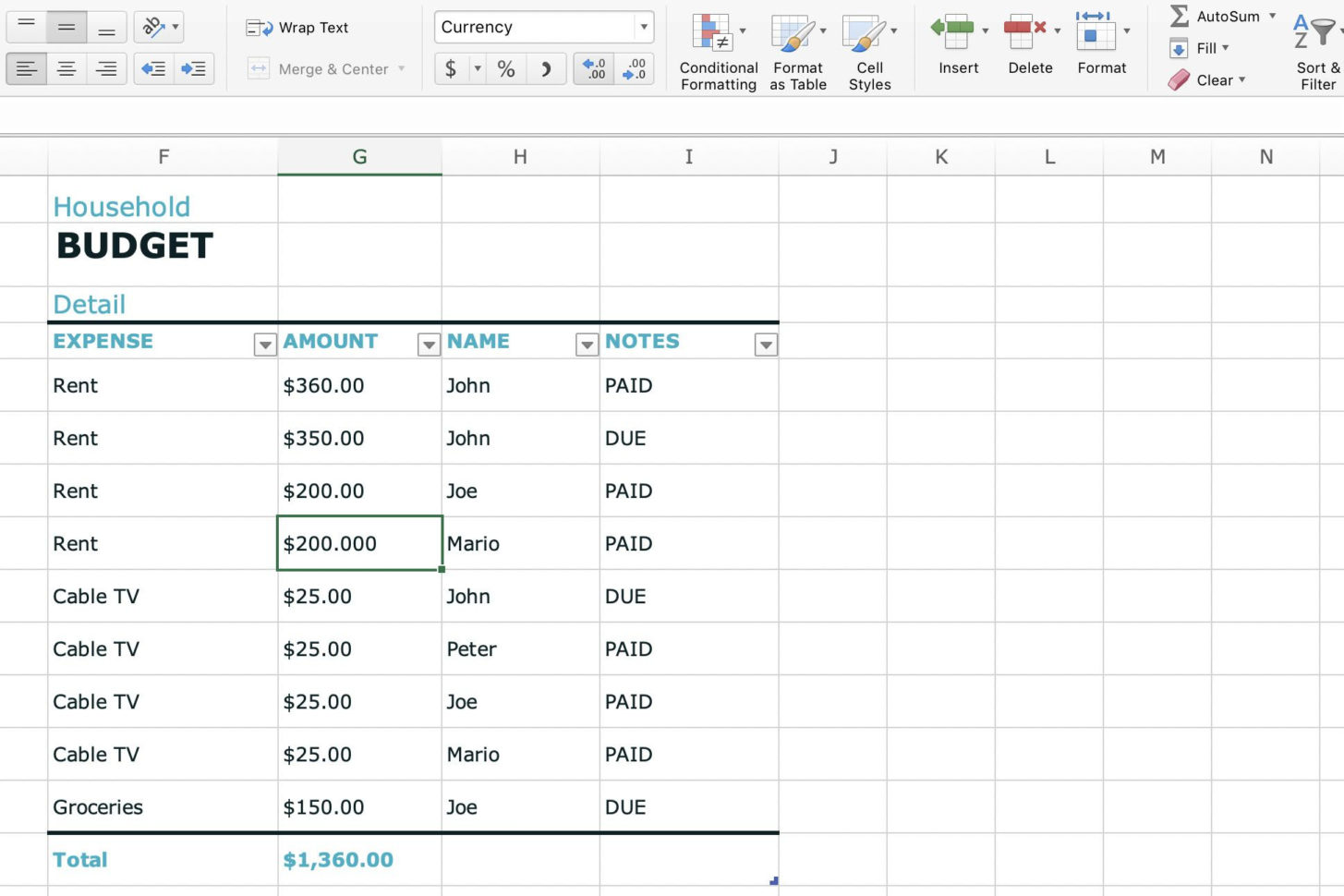
Task: Toggle Wrap Text
Action: (296, 27)
